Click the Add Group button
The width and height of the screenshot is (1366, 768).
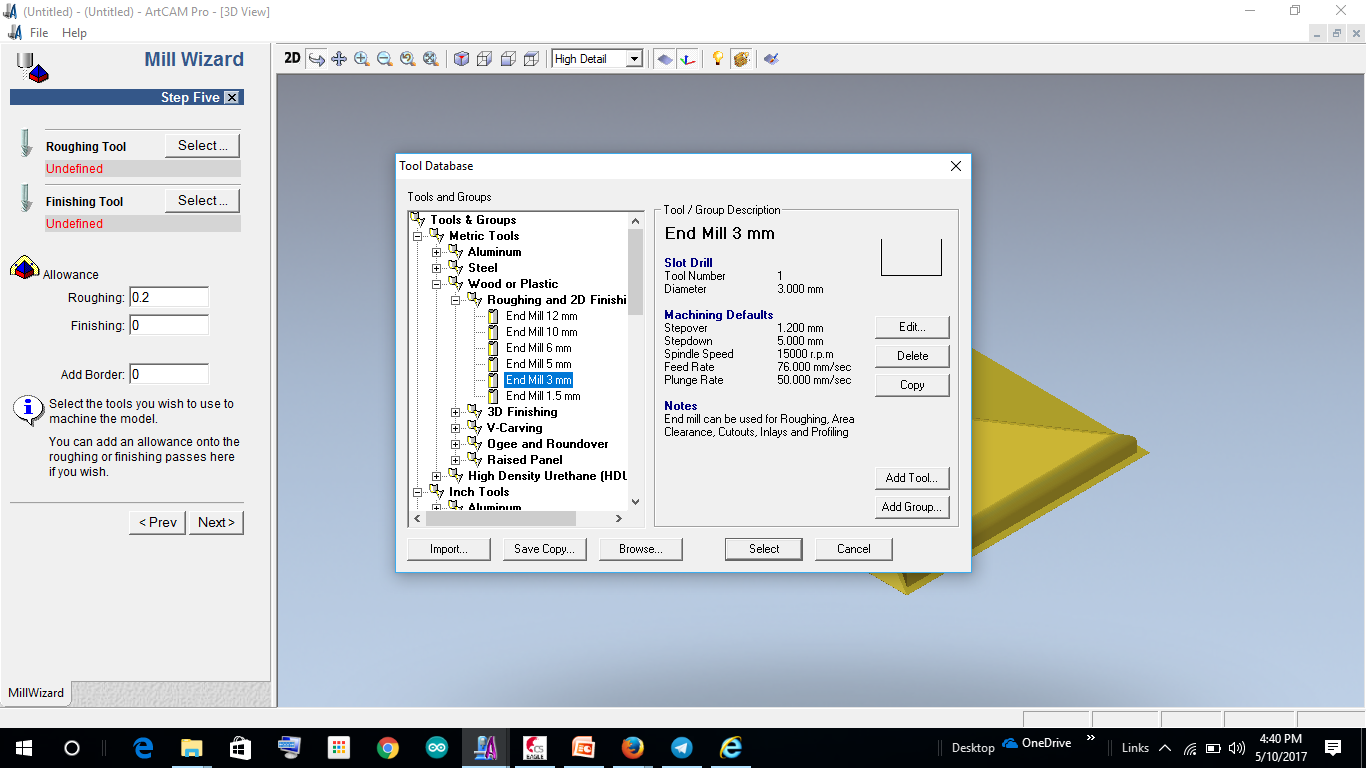click(x=912, y=507)
